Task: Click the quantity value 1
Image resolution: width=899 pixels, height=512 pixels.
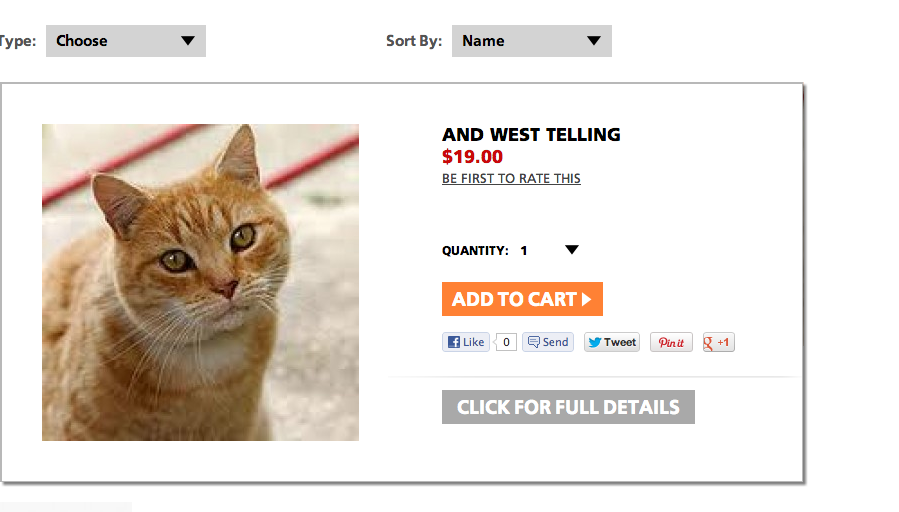Action: click(523, 251)
